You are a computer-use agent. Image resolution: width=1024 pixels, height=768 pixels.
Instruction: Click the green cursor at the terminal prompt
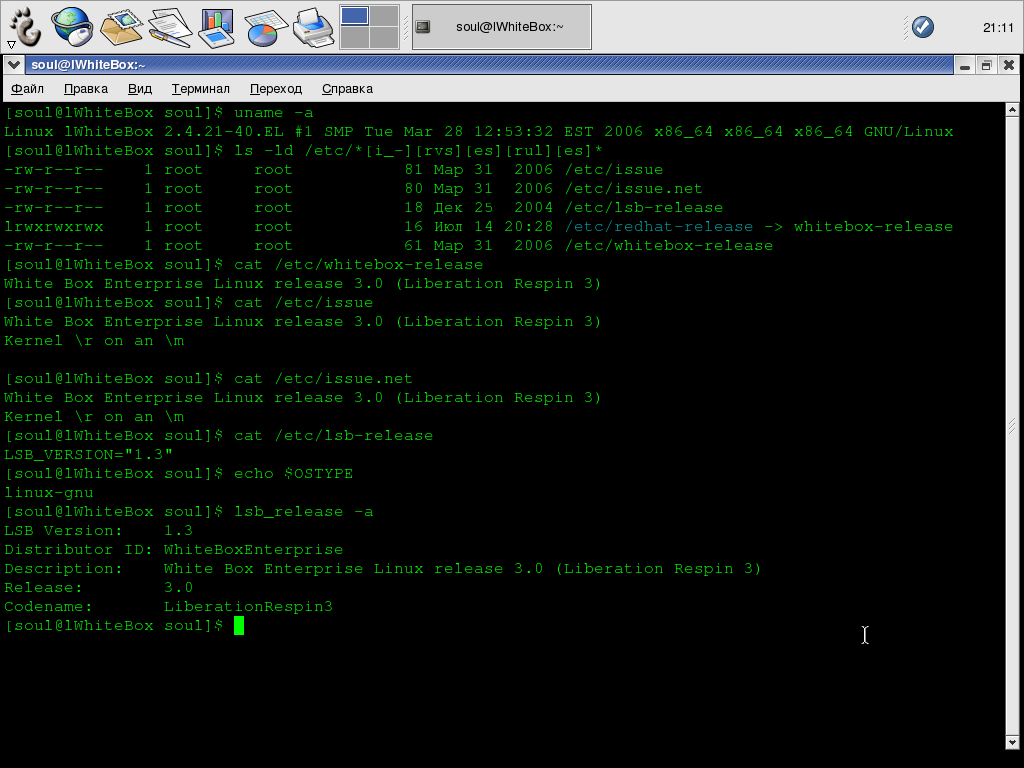[239, 626]
